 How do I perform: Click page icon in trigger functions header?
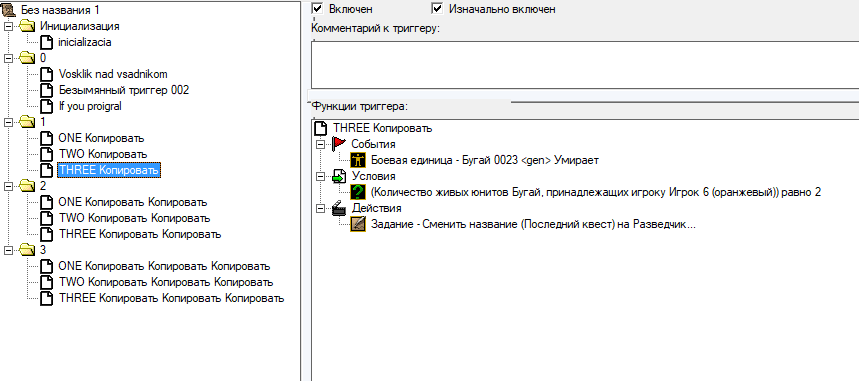pos(320,128)
